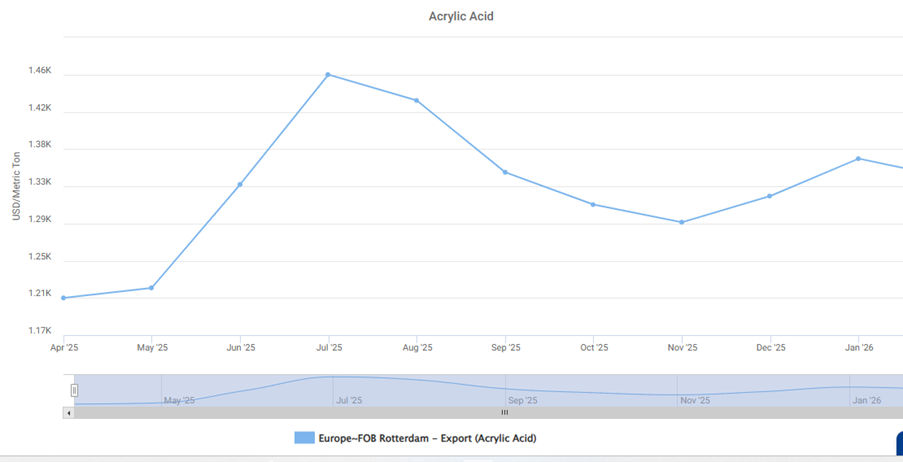
Task: Click Jul '25 in the range navigator
Action: click(x=349, y=400)
